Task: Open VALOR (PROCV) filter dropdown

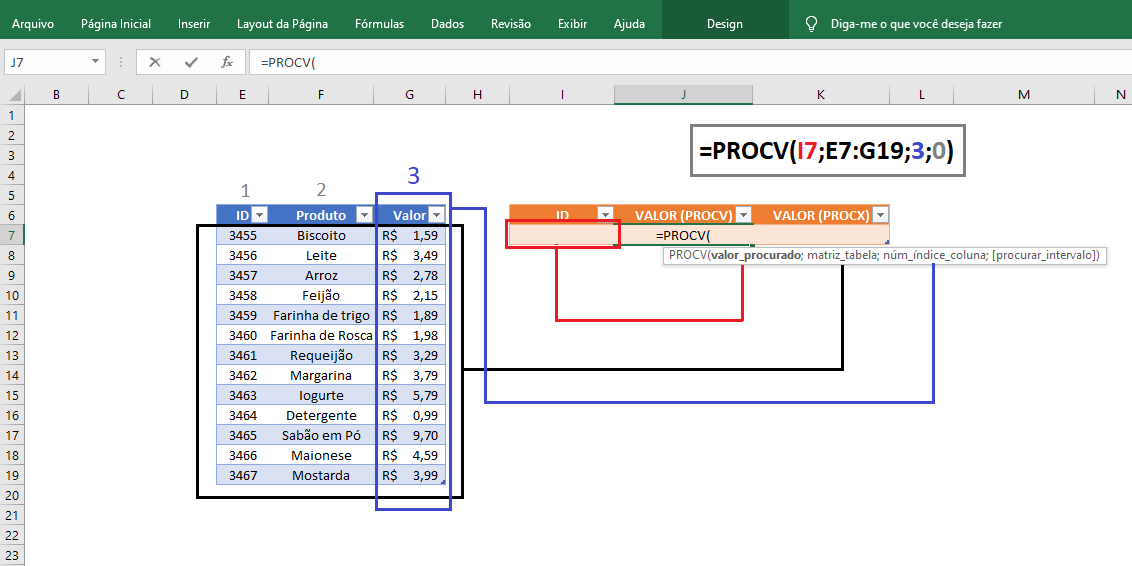Action: coord(744,214)
